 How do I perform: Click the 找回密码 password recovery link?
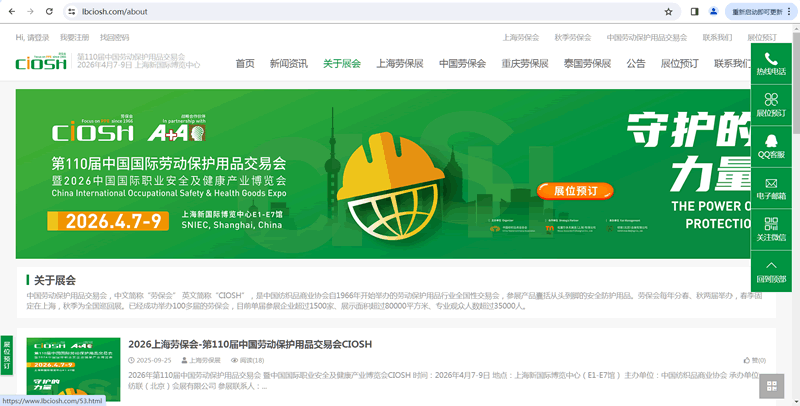(115, 37)
